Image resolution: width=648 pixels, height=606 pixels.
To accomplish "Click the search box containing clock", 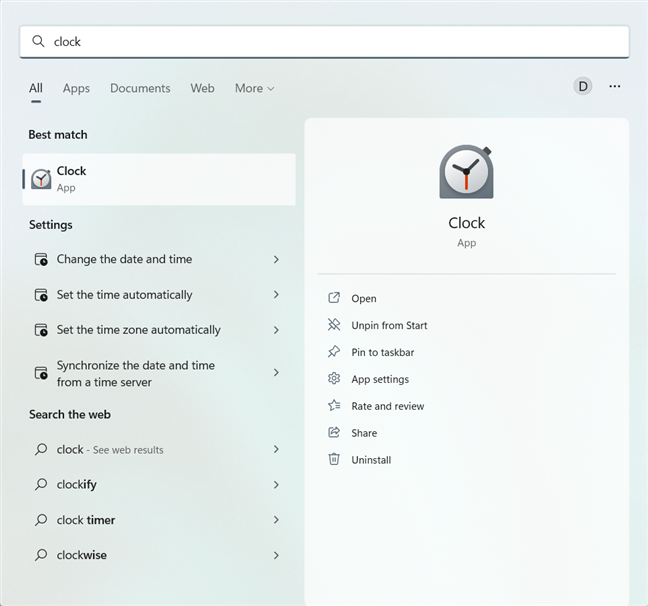I will pyautogui.click(x=324, y=42).
